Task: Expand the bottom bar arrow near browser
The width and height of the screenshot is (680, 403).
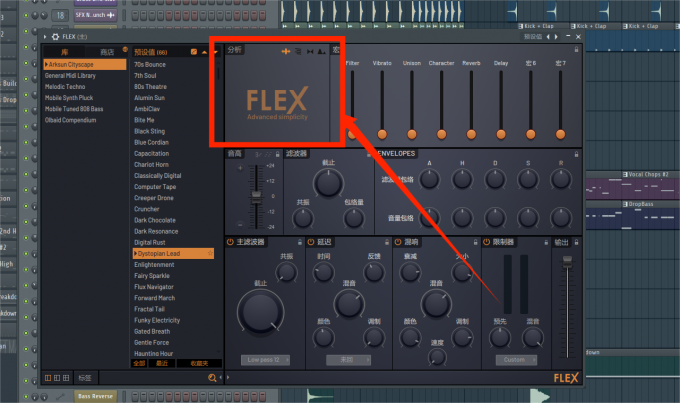Action: pos(228,378)
